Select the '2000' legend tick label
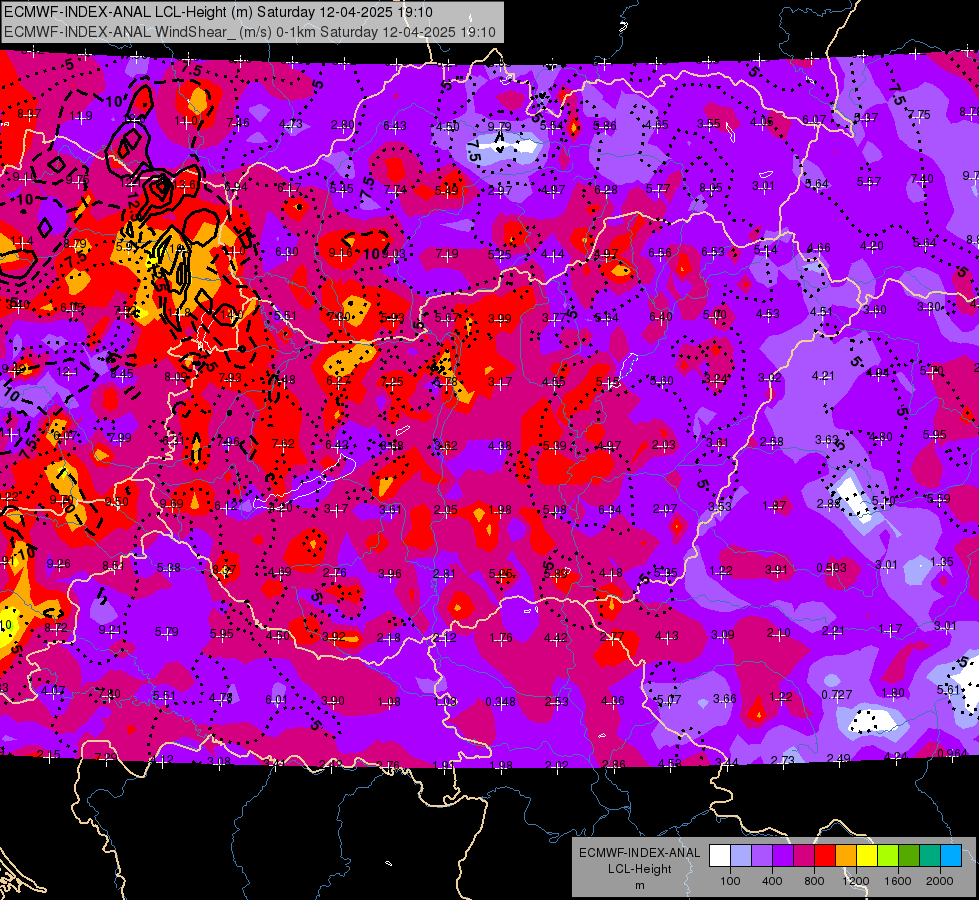 point(940,881)
